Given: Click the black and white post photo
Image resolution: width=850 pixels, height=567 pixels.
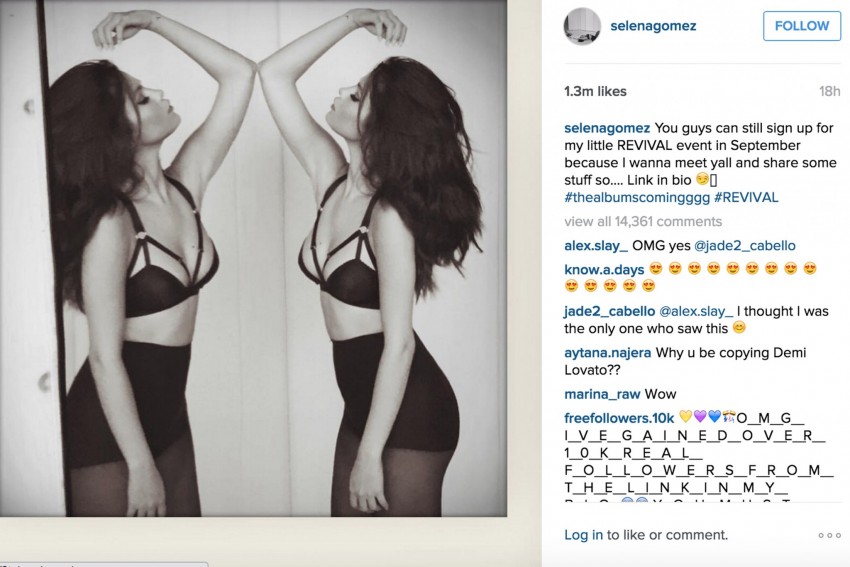Looking at the screenshot, I should 253,258.
